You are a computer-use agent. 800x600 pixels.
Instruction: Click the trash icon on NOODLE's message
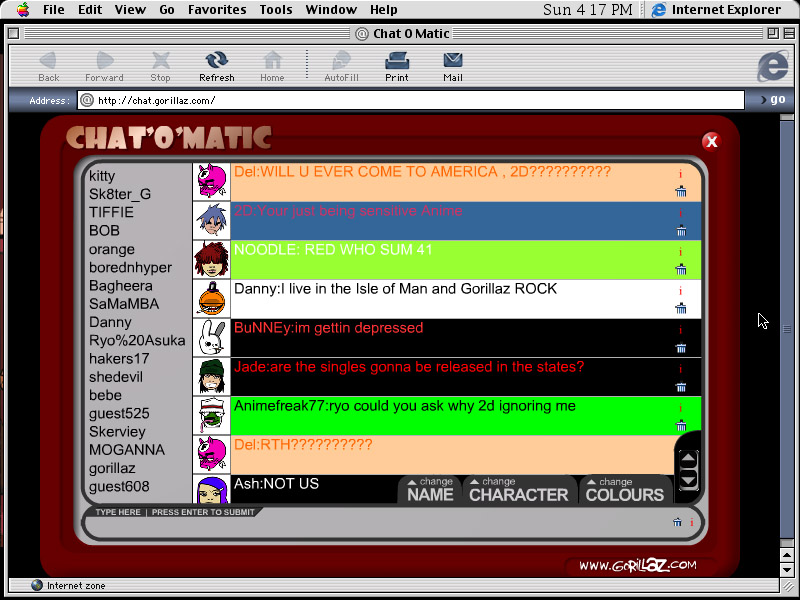point(681,270)
